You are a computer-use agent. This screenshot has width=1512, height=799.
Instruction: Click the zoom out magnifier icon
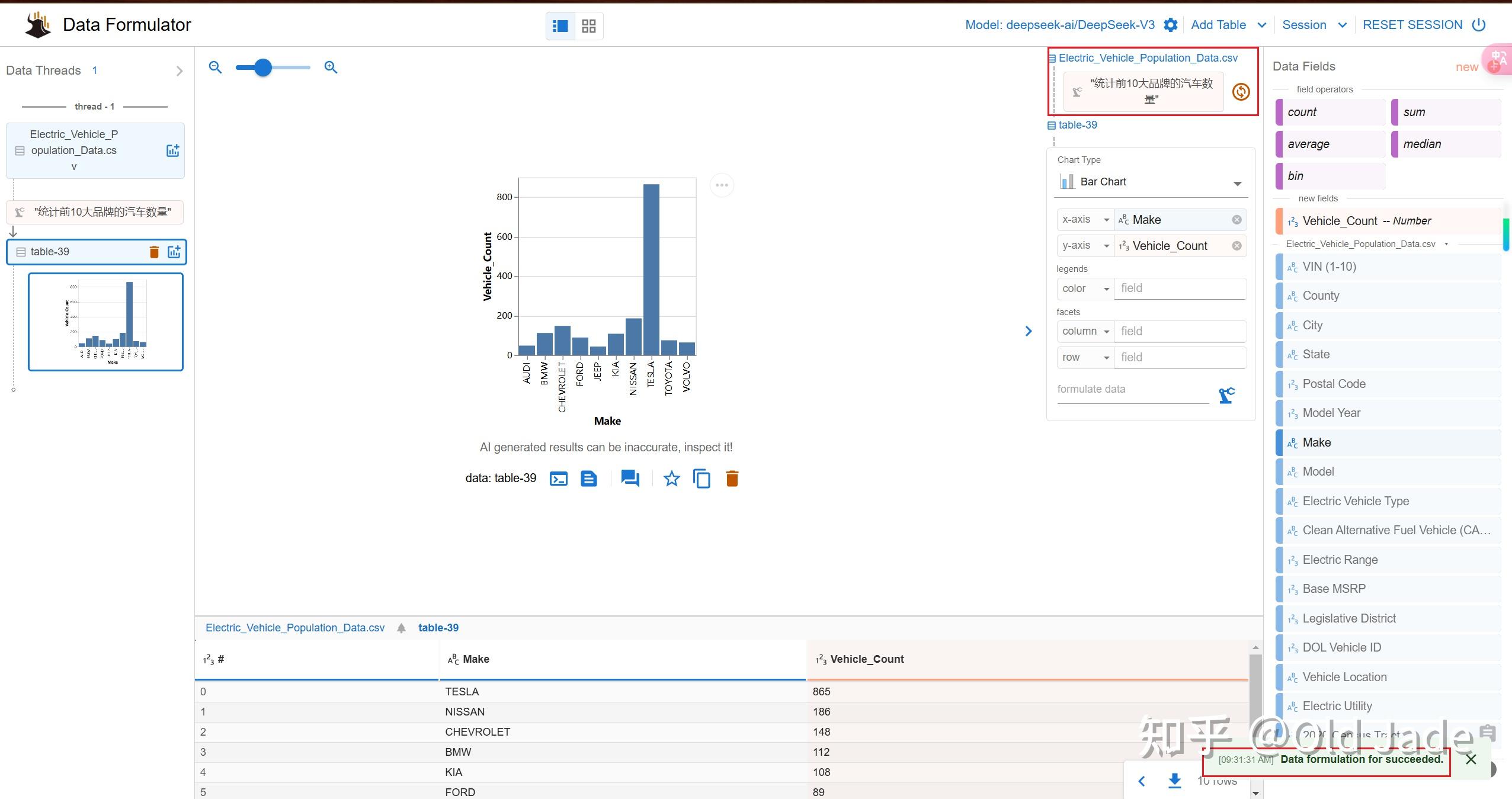pyautogui.click(x=215, y=68)
